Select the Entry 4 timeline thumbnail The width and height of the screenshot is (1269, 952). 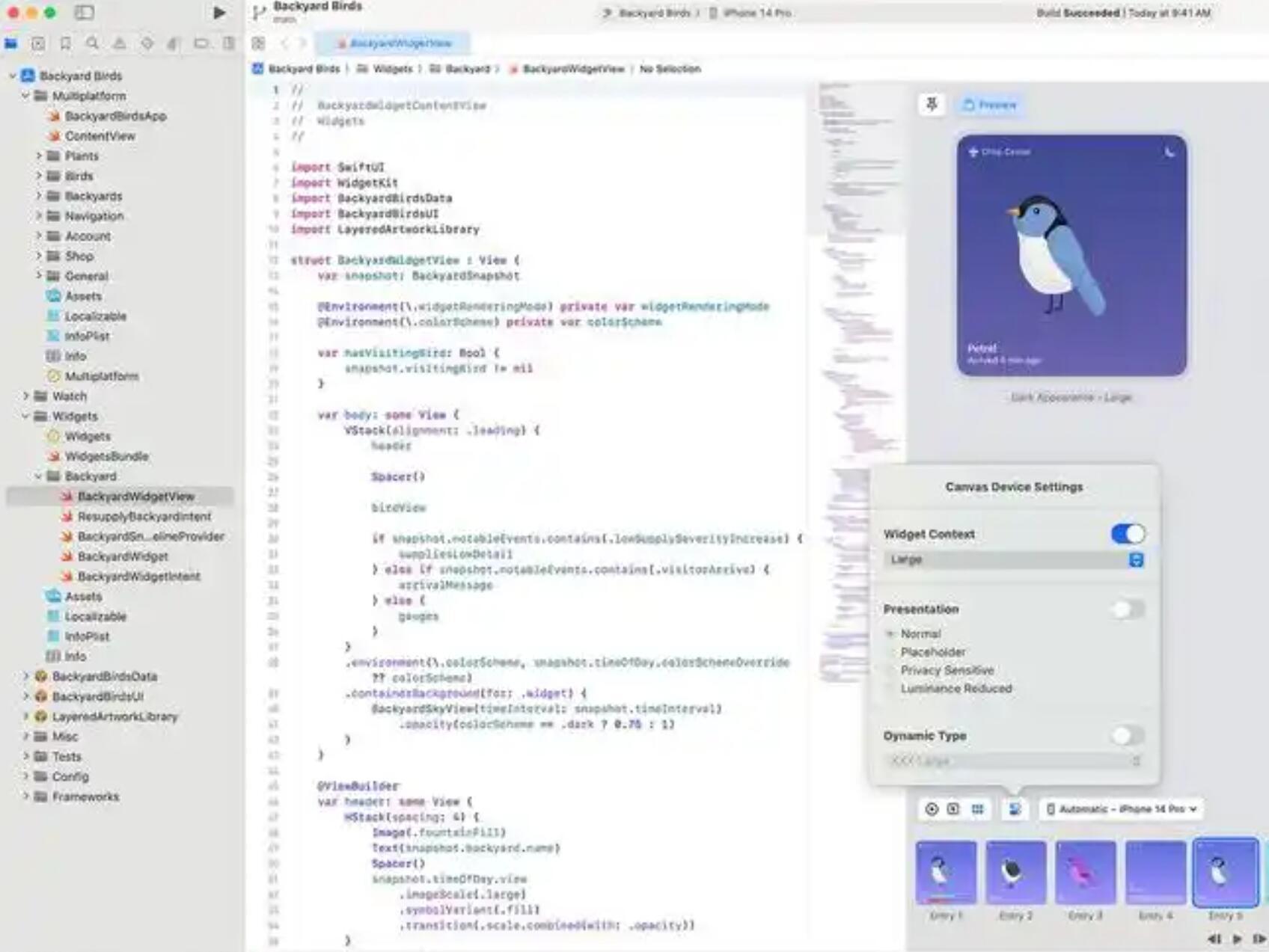(1155, 873)
